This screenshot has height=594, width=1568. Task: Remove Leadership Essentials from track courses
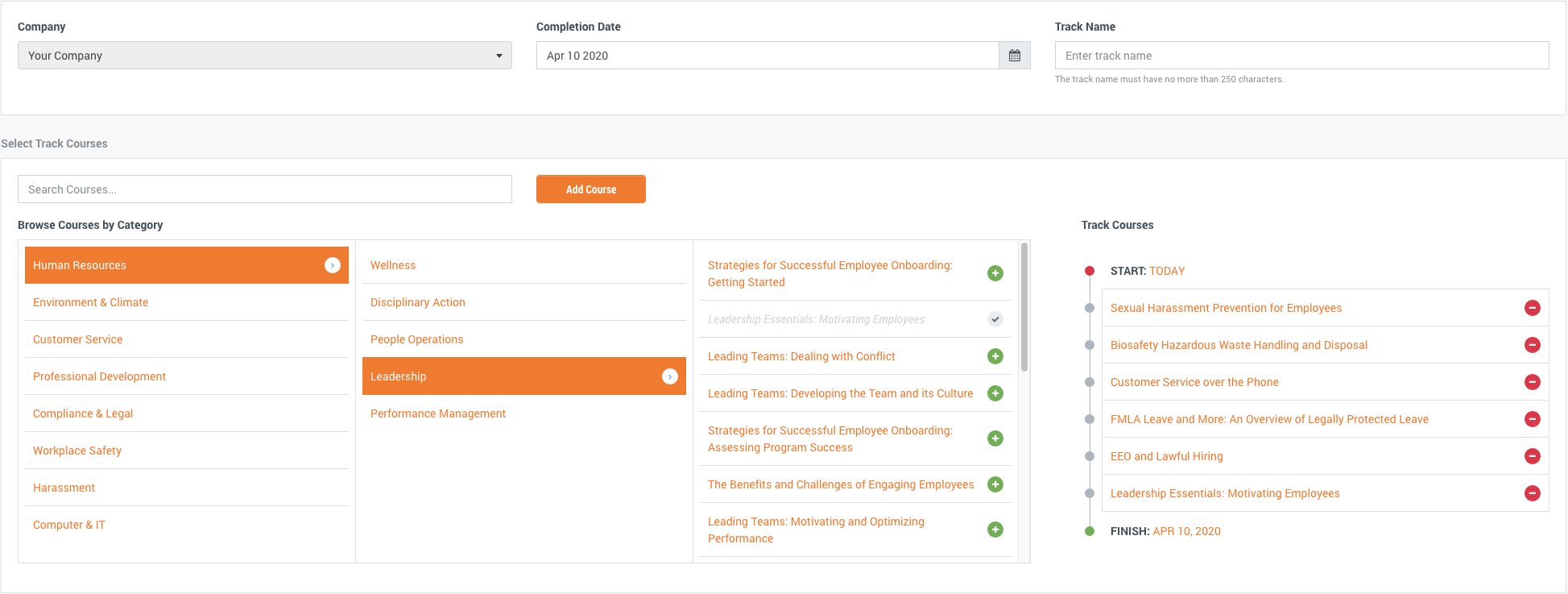1532,493
